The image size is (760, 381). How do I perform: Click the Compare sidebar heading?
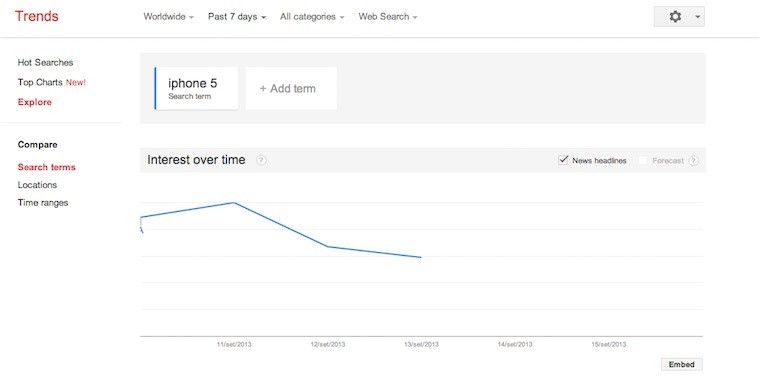pyautogui.click(x=37, y=145)
